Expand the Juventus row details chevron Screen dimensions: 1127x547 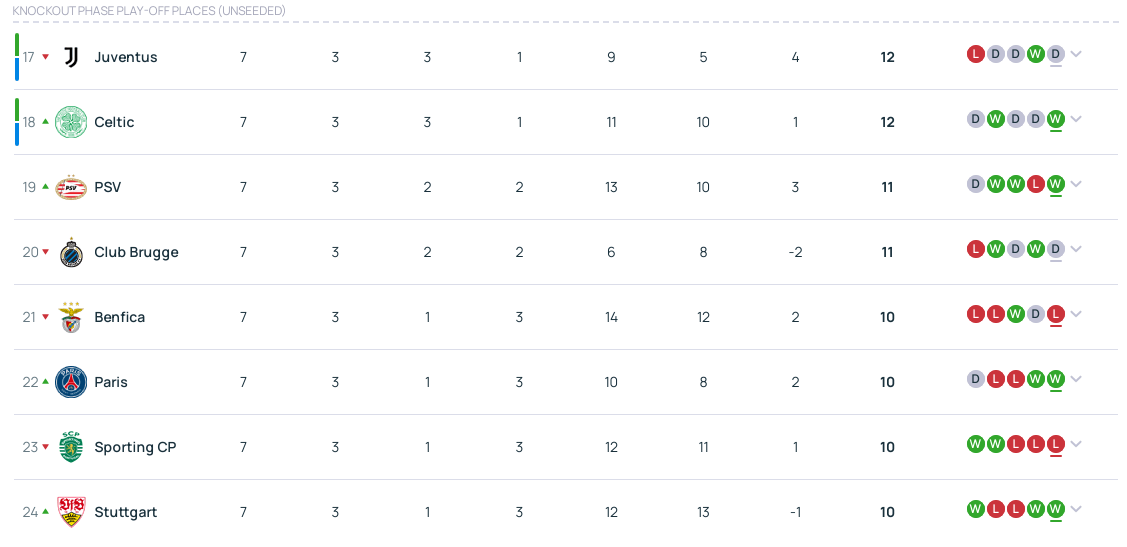[x=1076, y=54]
